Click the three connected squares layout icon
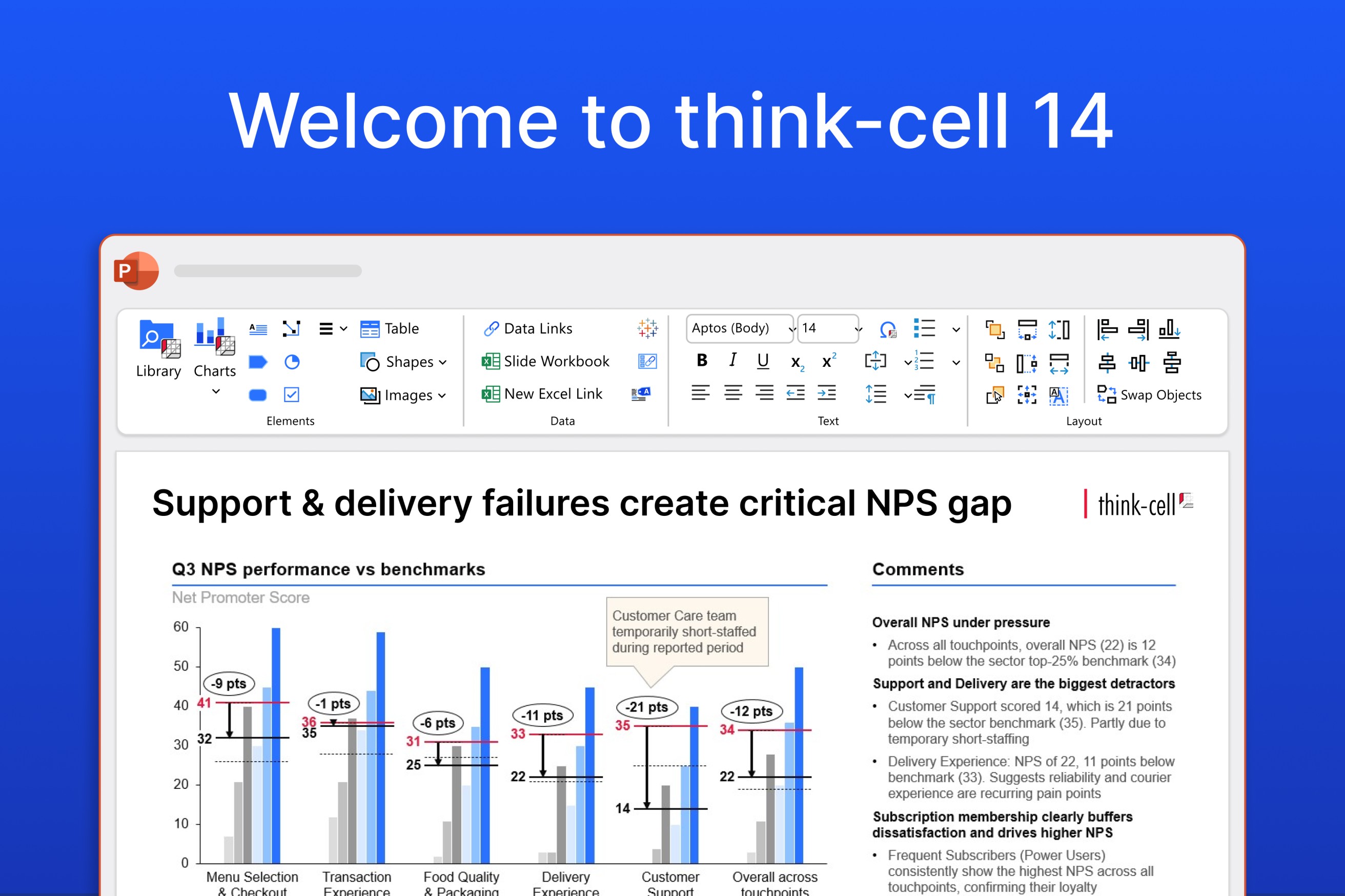This screenshot has width=1345, height=896. [x=994, y=363]
